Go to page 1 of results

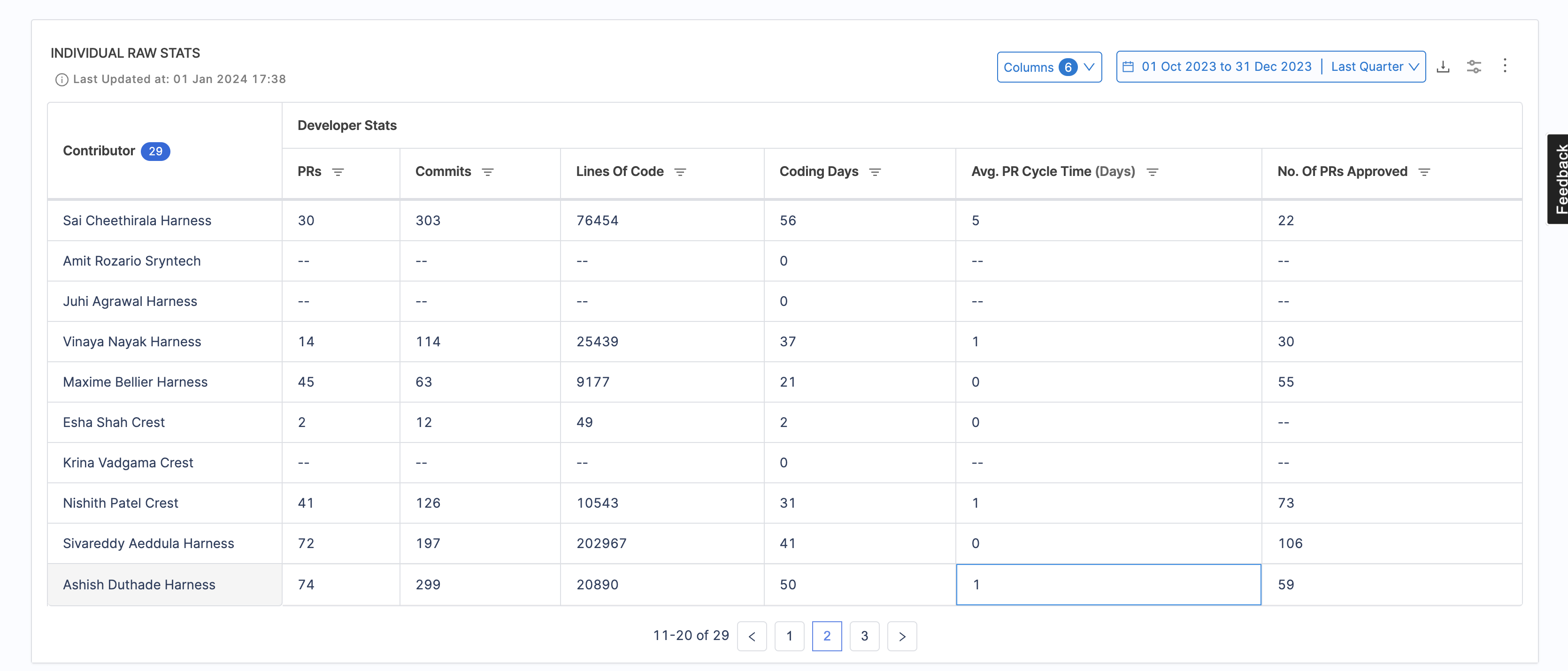[789, 636]
